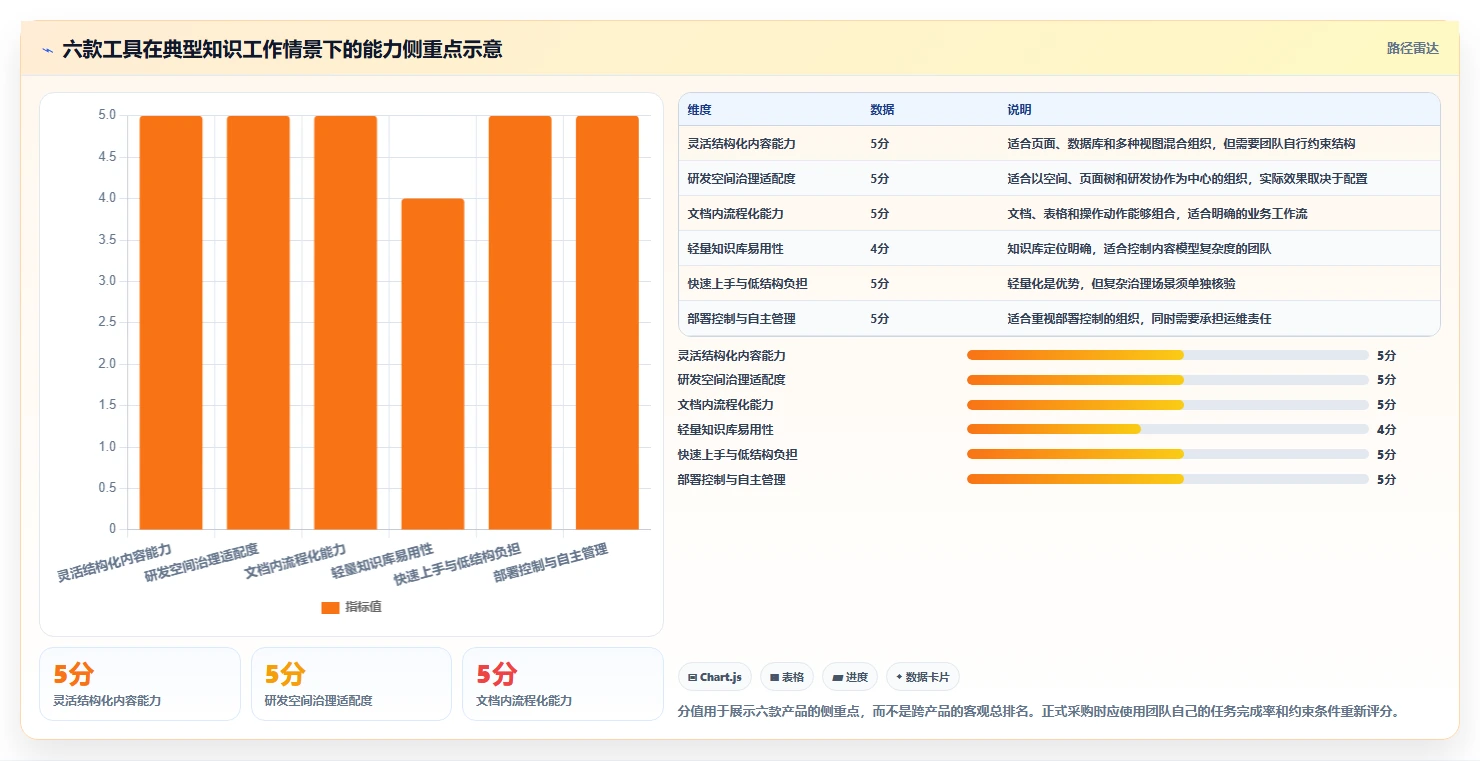The image size is (1480, 761).
Task: Click the y-axis tick value 2.5
Action: 107,323
